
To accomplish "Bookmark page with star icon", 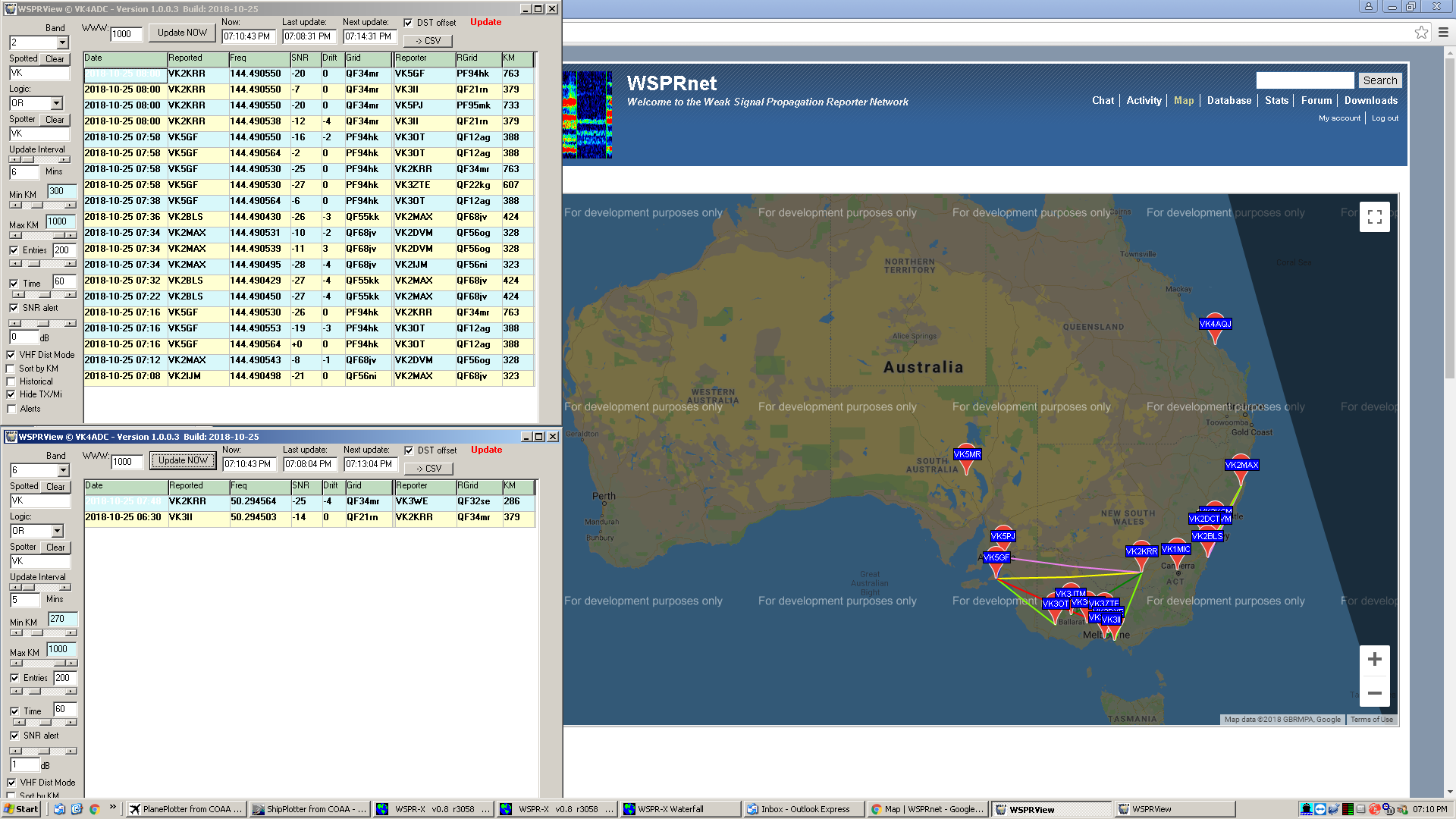I will [x=1421, y=33].
